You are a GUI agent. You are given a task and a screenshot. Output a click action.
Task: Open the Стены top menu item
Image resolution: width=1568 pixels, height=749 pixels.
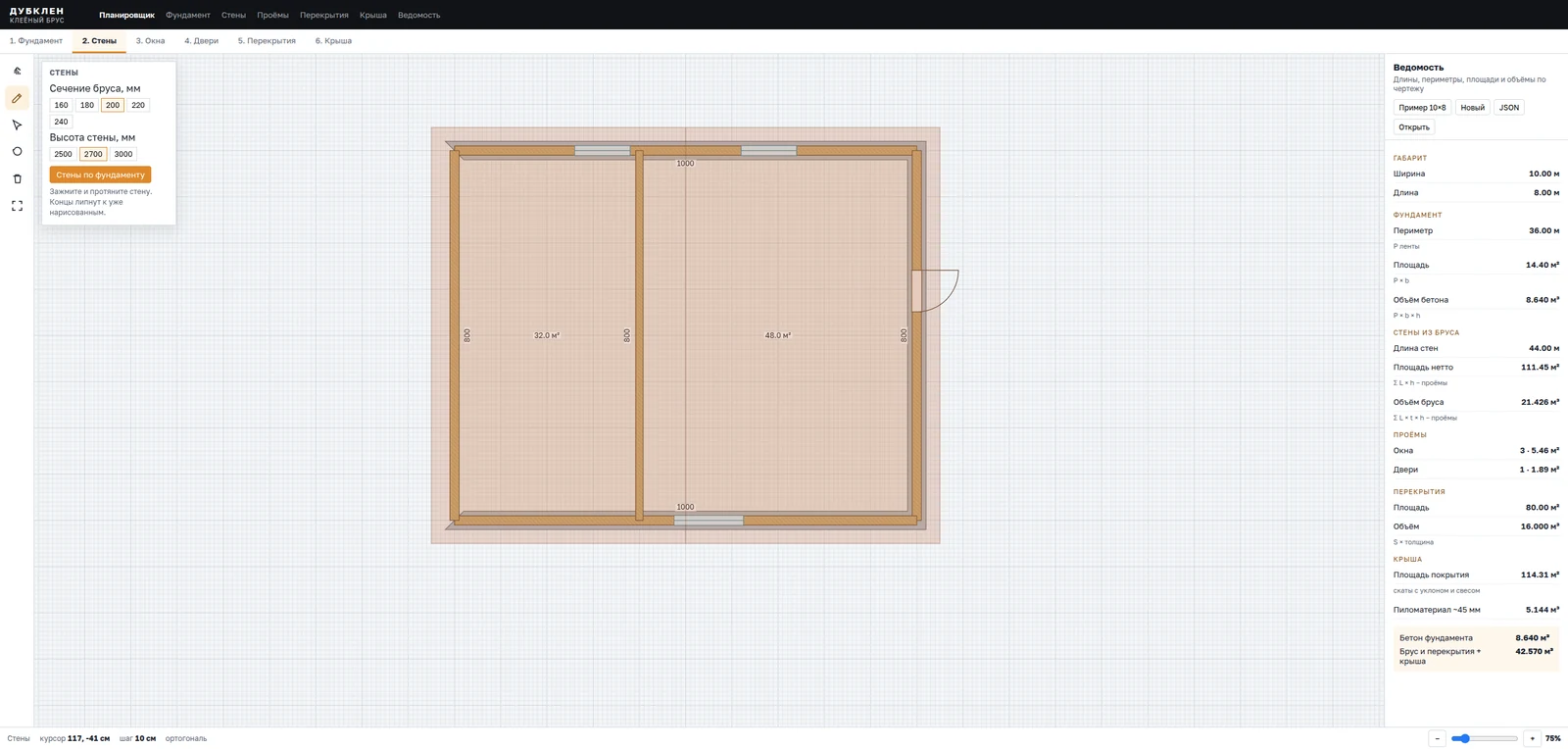click(233, 15)
